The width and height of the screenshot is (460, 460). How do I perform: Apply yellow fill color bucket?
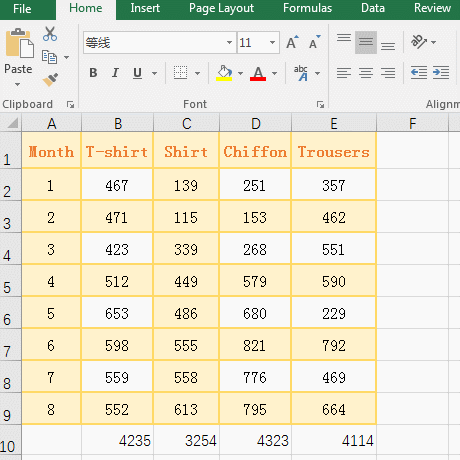click(224, 73)
